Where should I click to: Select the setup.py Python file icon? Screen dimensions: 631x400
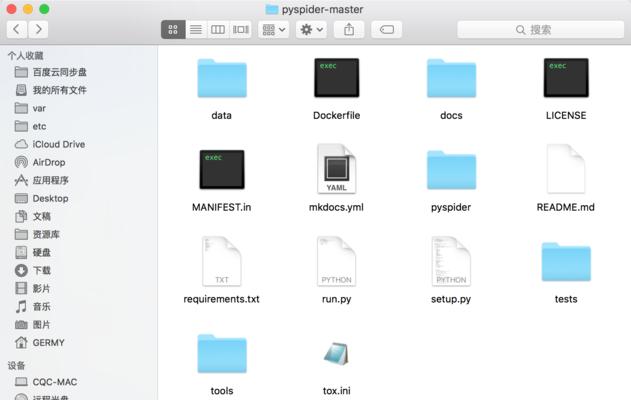[451, 261]
